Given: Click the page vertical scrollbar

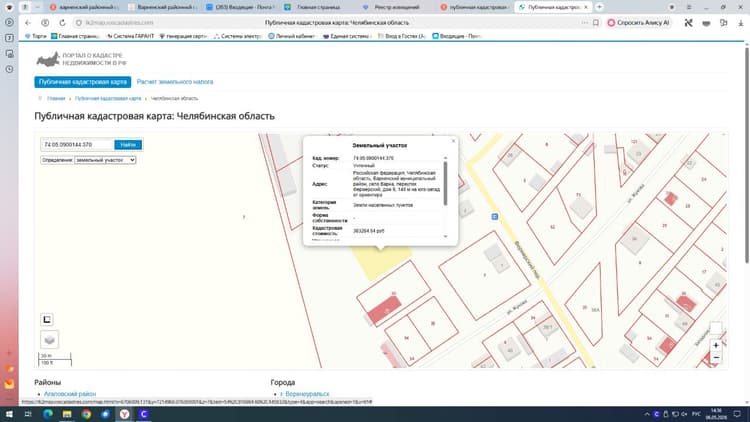Looking at the screenshot, I should click(x=747, y=153).
